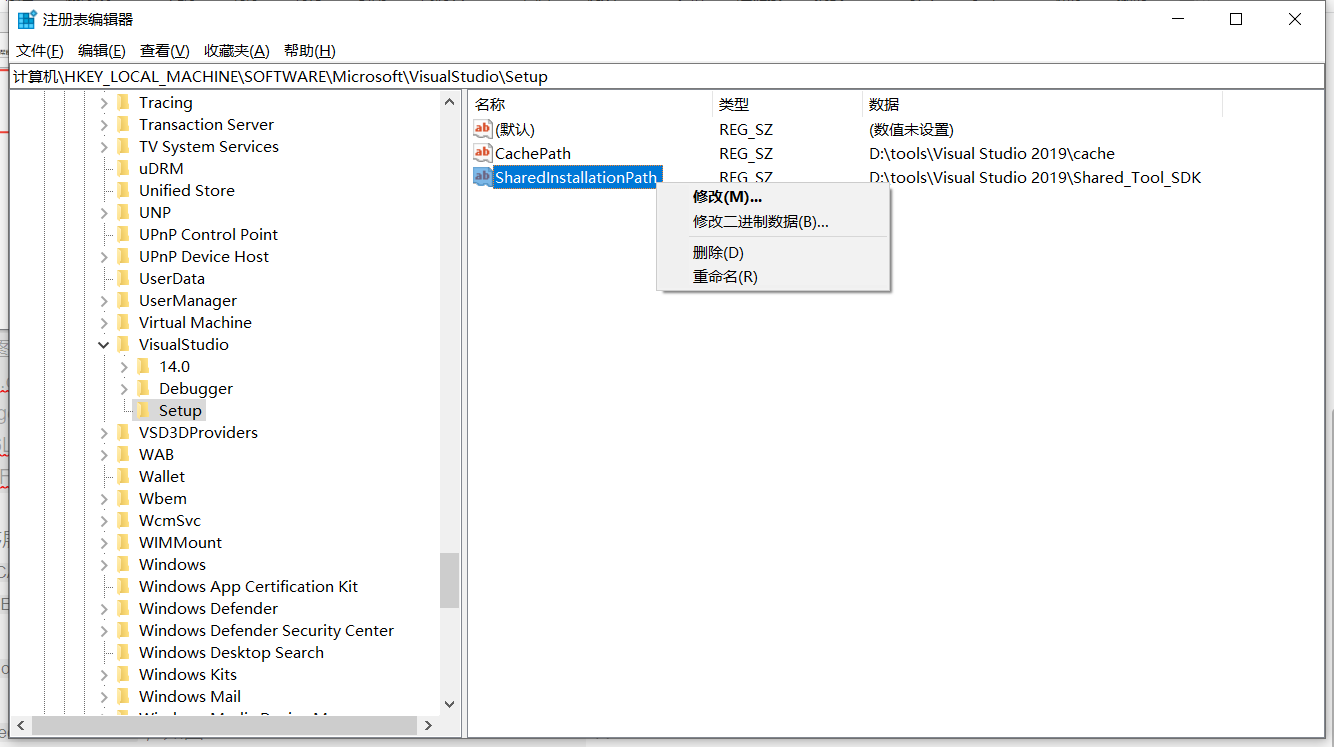Click the (数值未设置) data cell
Viewport: 1334px width, 747px height.
(911, 129)
